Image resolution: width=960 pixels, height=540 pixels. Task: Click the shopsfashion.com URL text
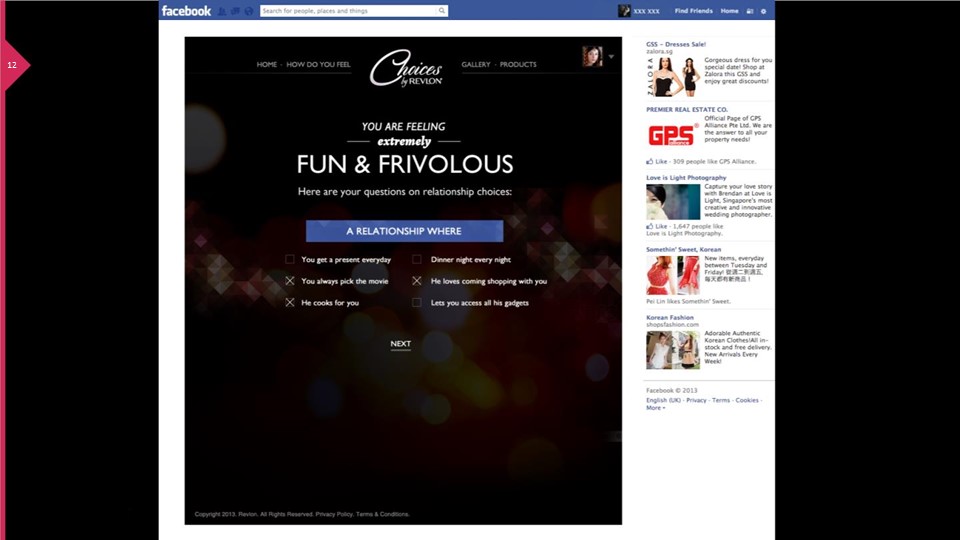point(672,324)
